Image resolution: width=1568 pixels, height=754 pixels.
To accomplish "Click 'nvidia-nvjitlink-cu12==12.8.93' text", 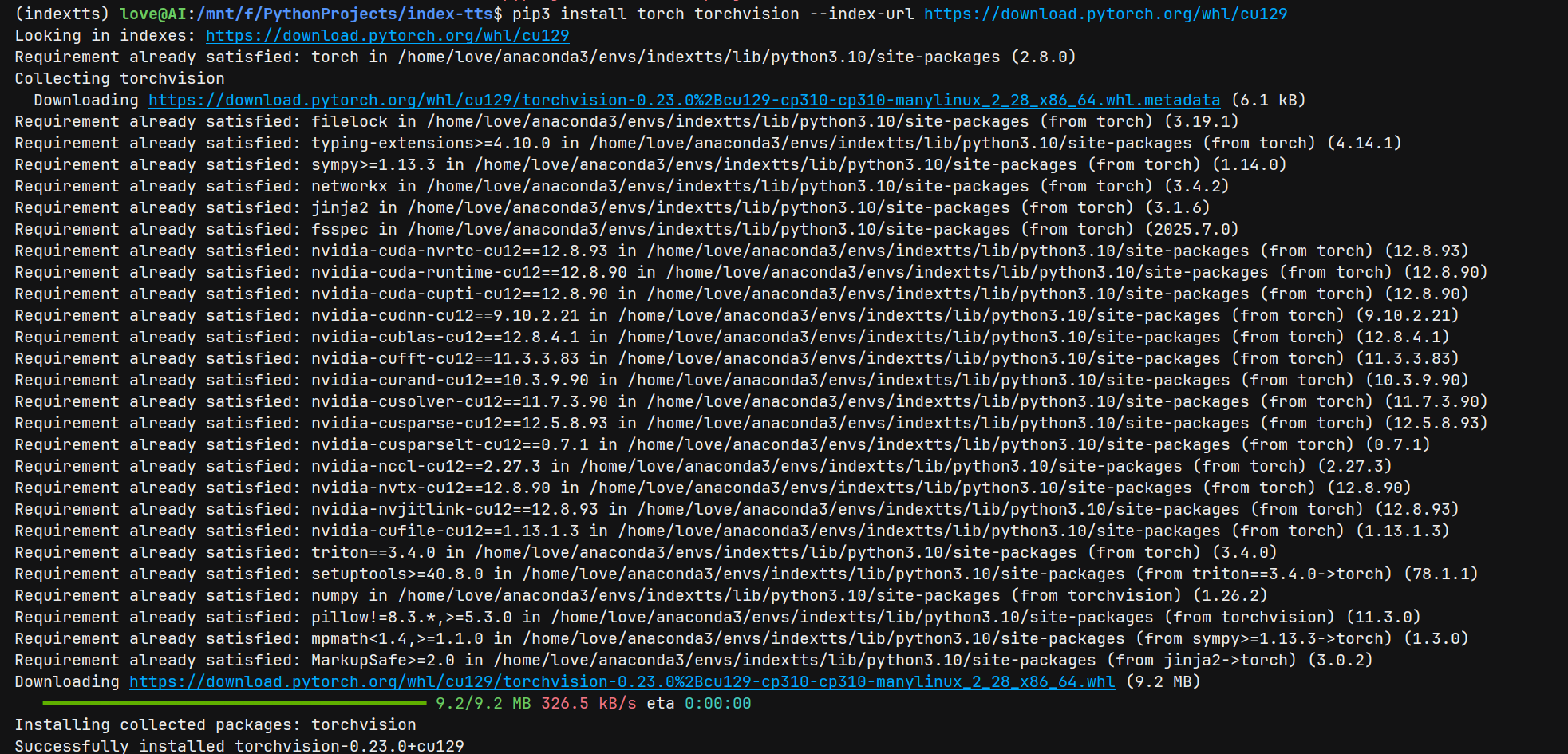I will (x=455, y=509).
